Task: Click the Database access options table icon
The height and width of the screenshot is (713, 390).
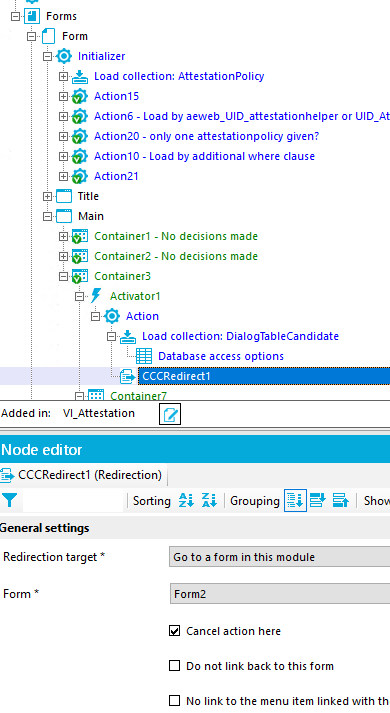Action: coord(144,356)
